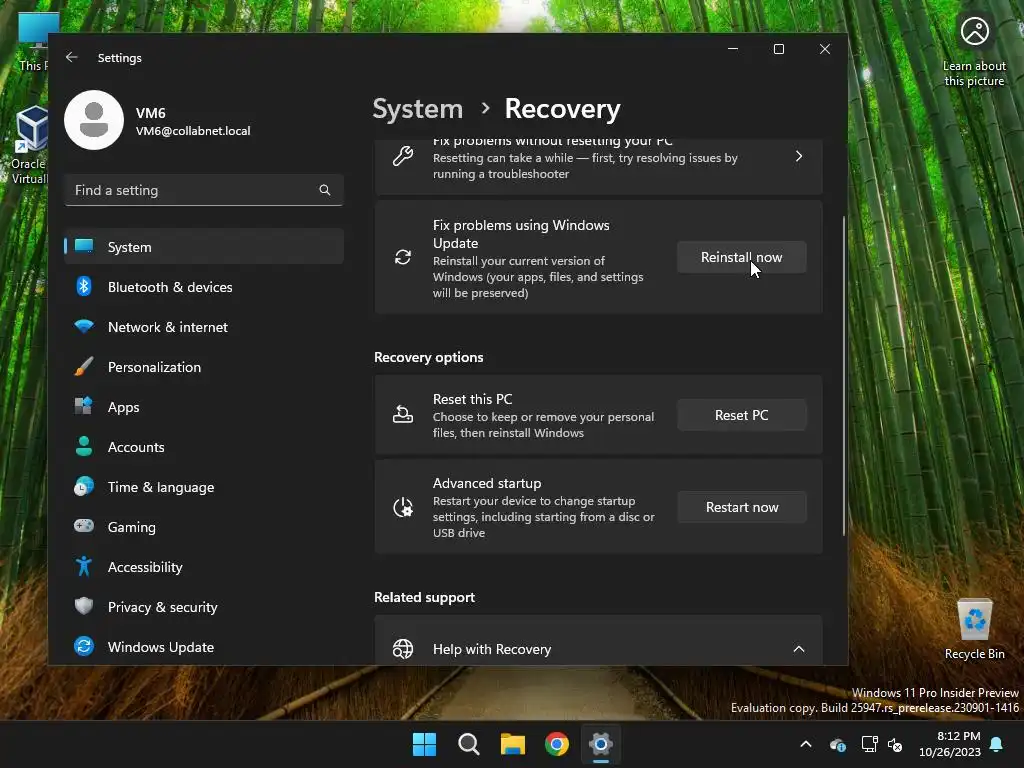The width and height of the screenshot is (1024, 768).
Task: Open System in the sidebar
Action: 204,247
